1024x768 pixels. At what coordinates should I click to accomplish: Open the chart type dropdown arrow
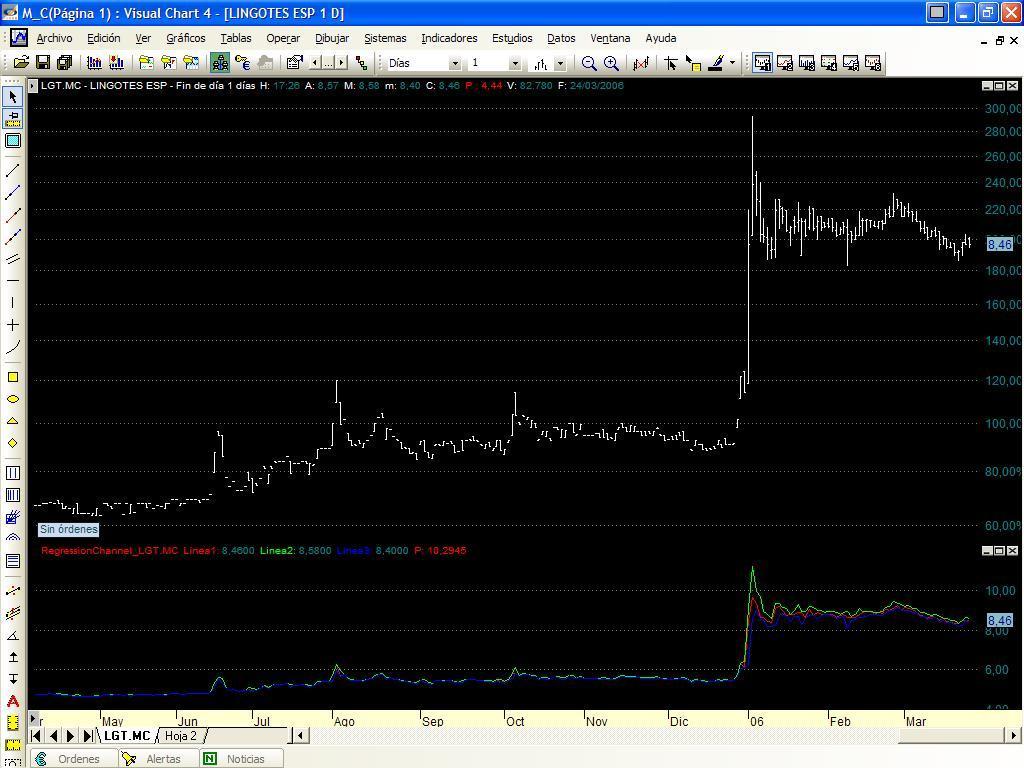[560, 63]
